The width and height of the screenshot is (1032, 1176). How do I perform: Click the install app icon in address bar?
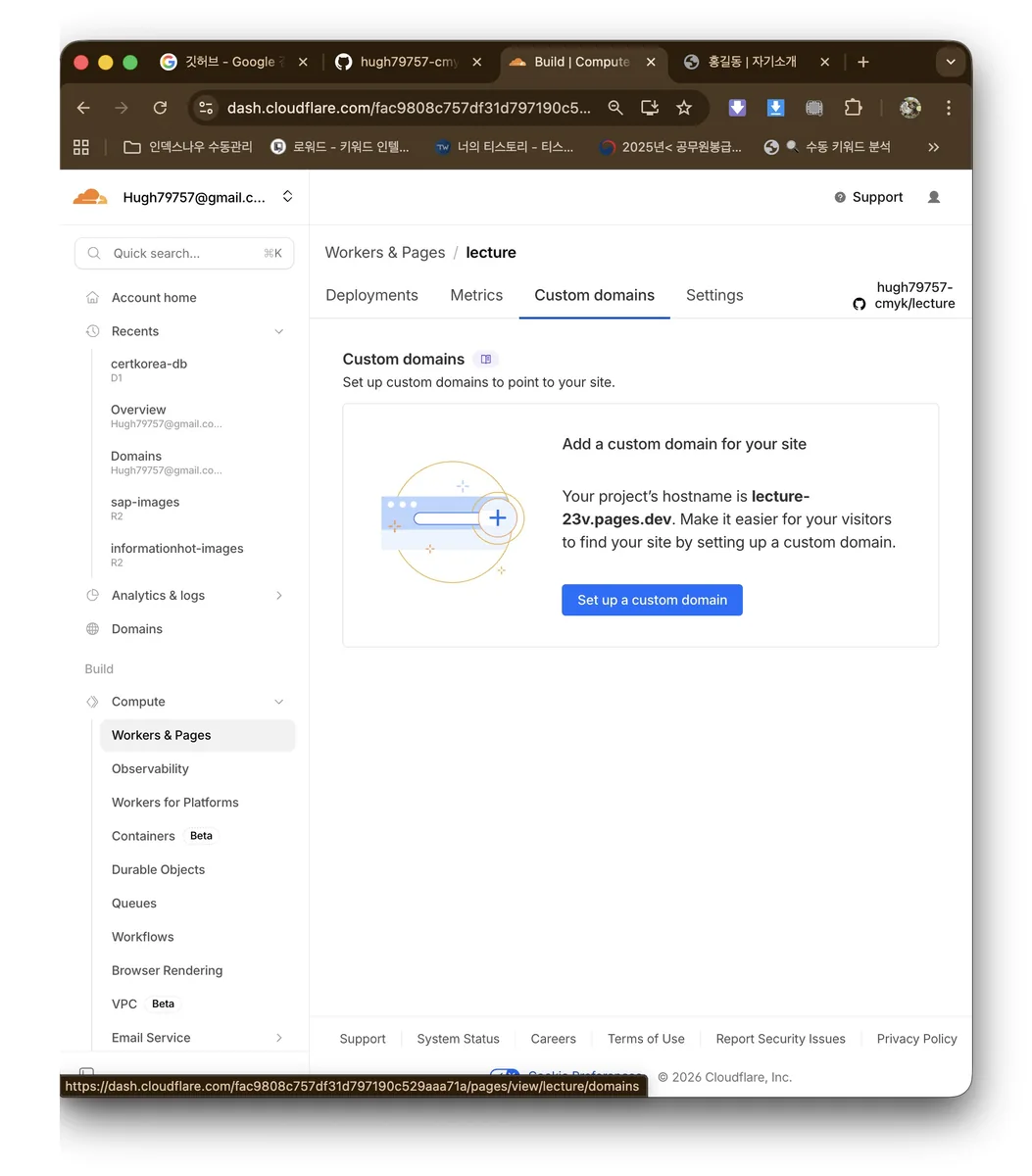point(649,108)
